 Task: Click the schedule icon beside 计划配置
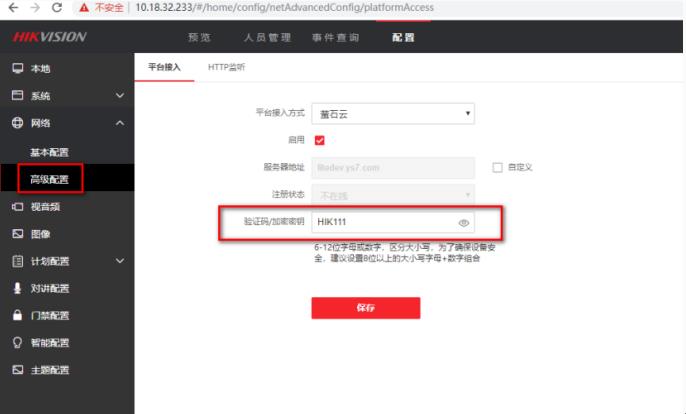[18, 261]
